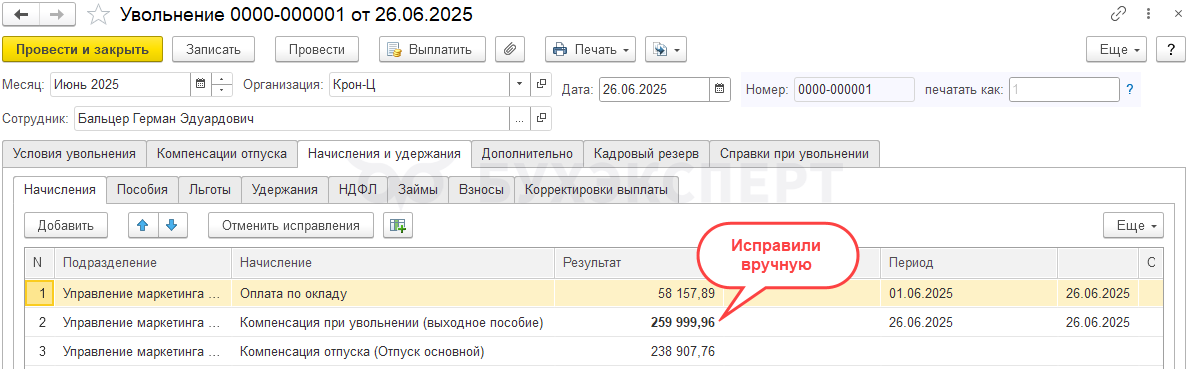Open Корректировки выплаты sub-tab
This screenshot has width=1188, height=369.
(596, 189)
